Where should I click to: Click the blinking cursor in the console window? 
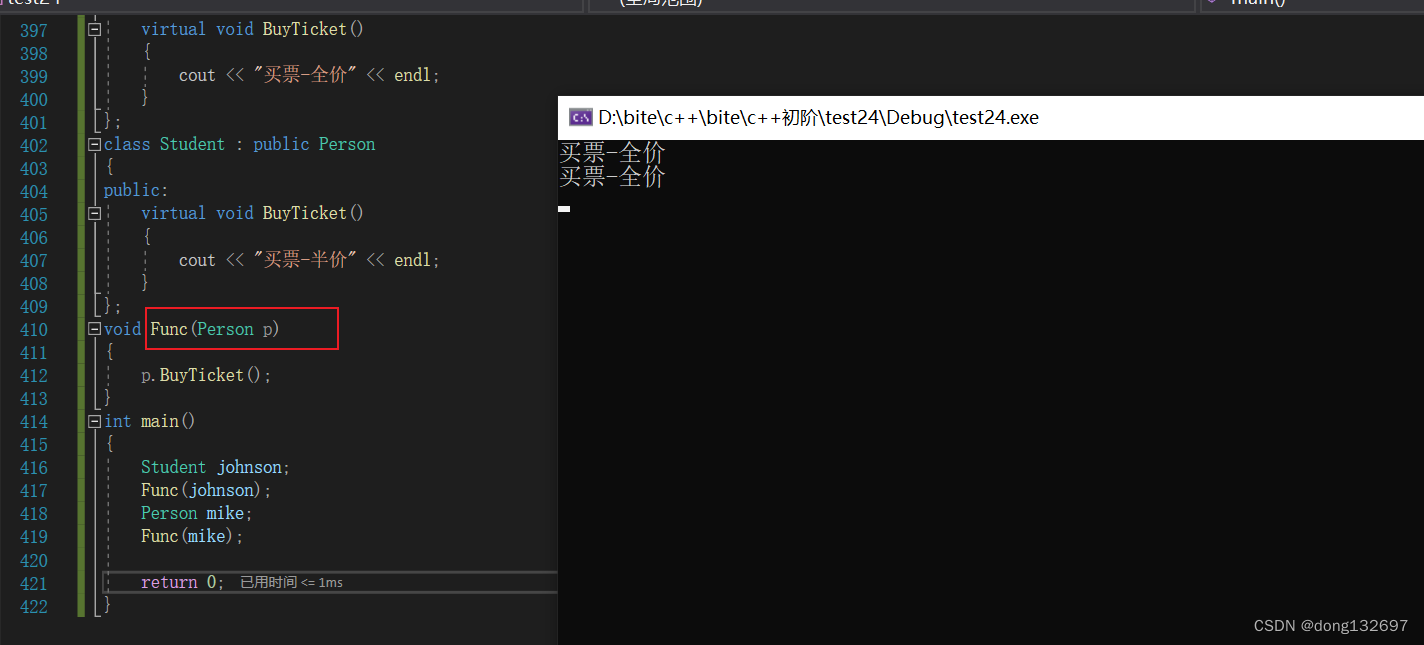point(564,209)
